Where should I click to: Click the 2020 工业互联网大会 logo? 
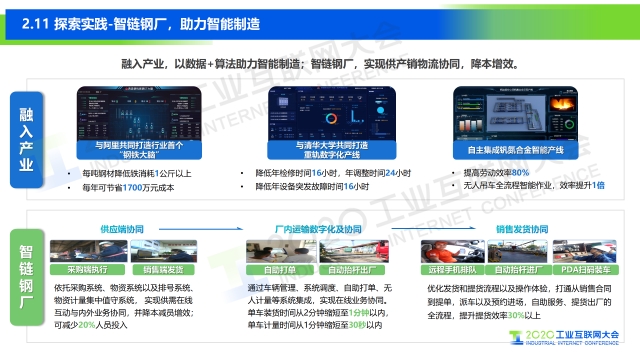564,338
